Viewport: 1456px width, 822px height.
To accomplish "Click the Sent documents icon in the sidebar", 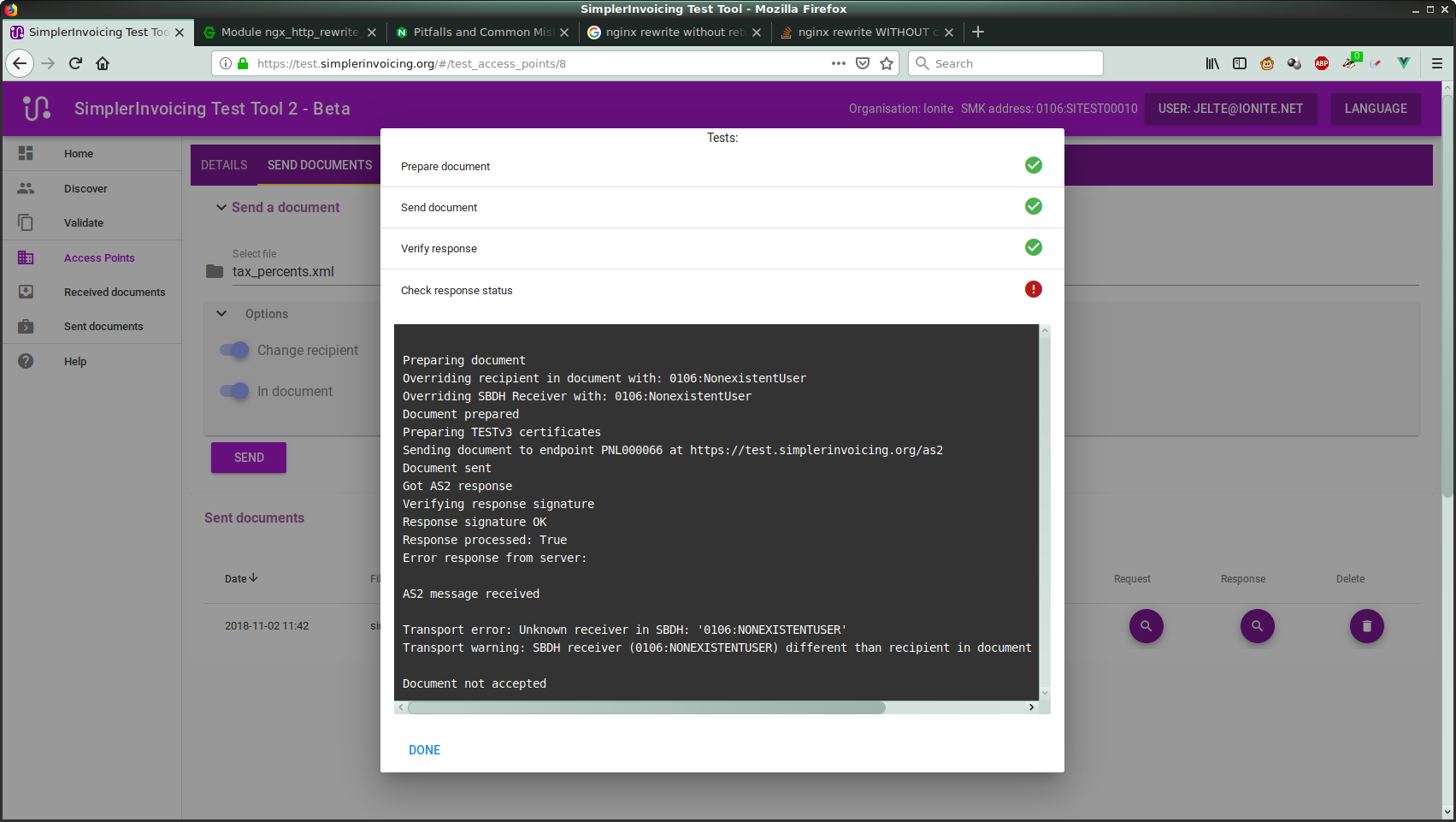I will click(x=26, y=326).
